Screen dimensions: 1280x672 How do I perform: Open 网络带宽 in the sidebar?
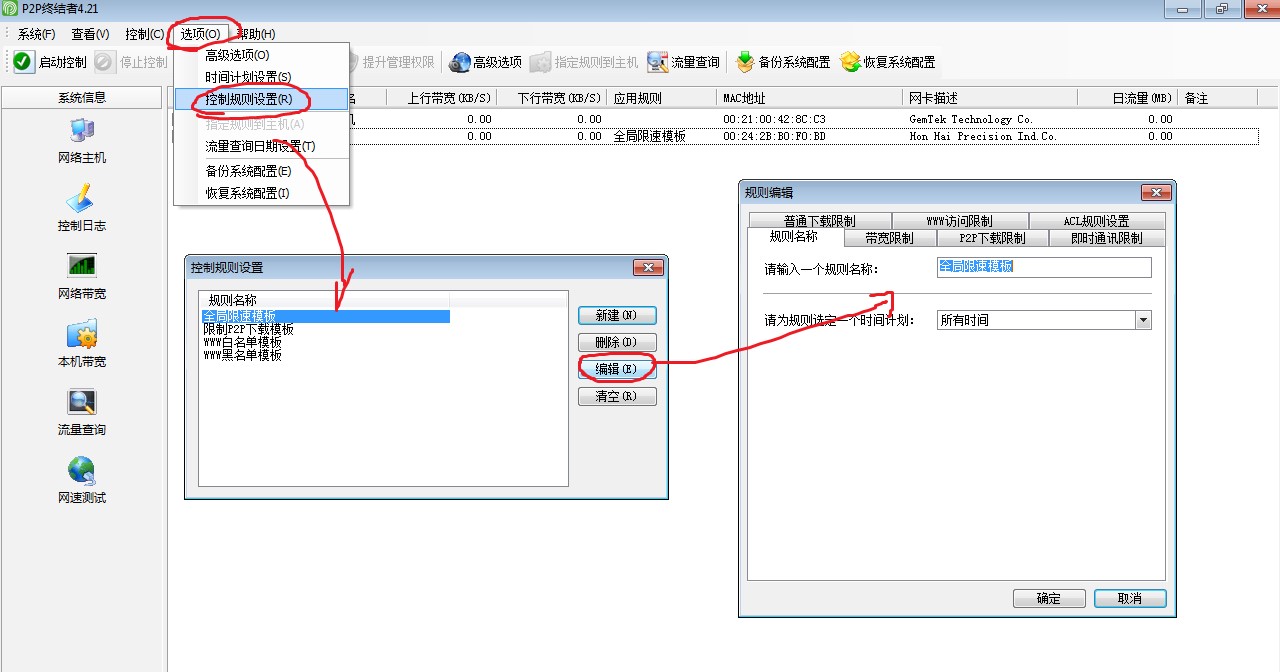pyautogui.click(x=82, y=276)
